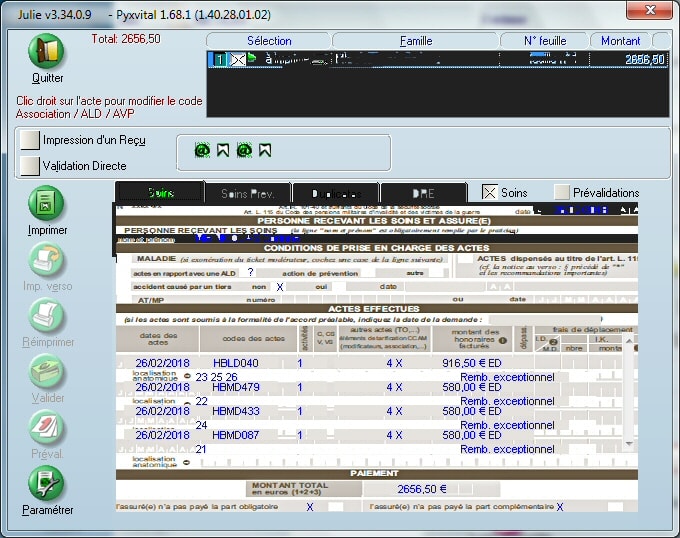Open the DRE tab
The image size is (680, 538).
coord(423,193)
